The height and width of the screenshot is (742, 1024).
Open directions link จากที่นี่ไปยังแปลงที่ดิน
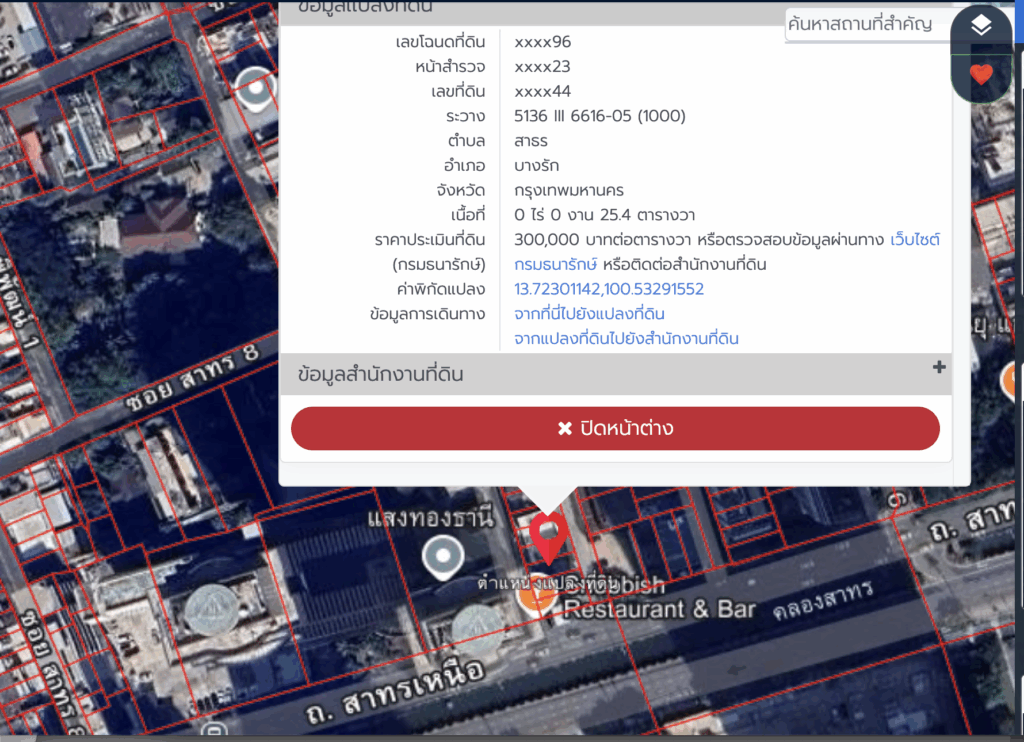pos(589,314)
